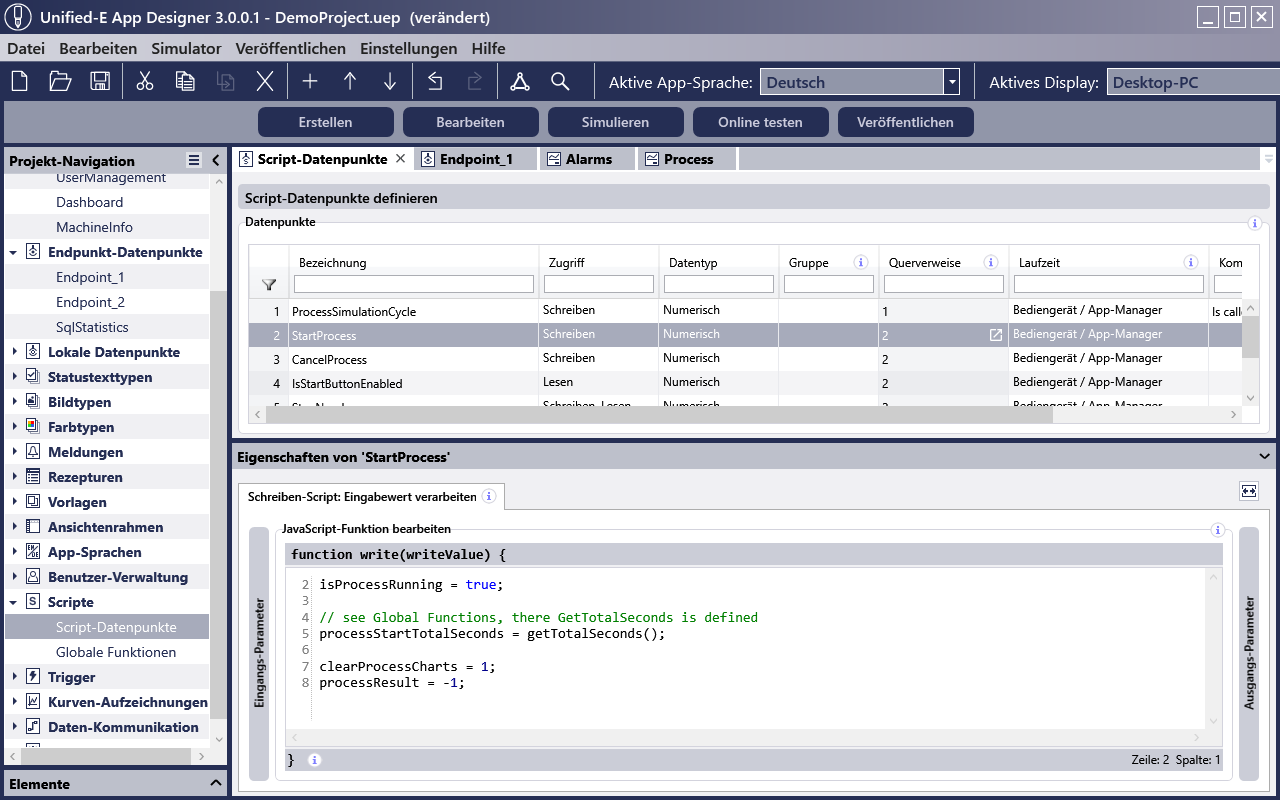Expand the Statustexttypen tree node
The image size is (1280, 800).
14,377
